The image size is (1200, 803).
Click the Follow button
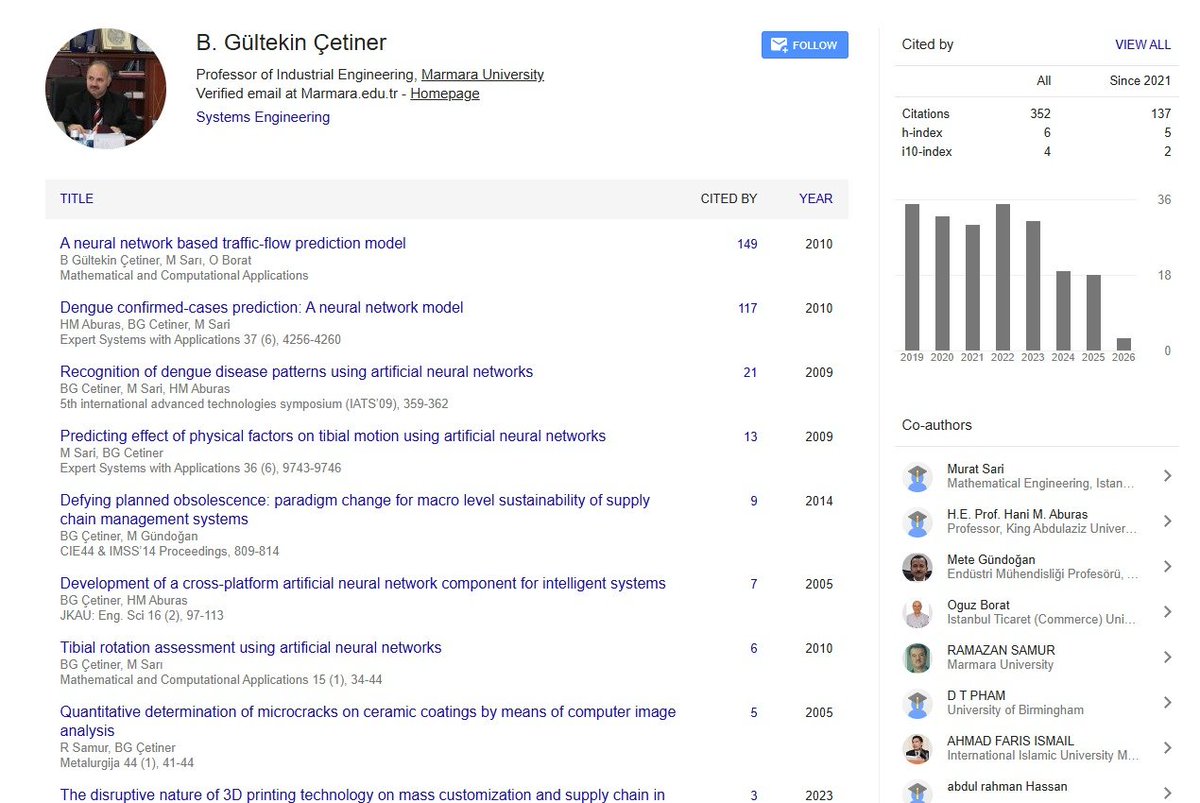coord(804,45)
